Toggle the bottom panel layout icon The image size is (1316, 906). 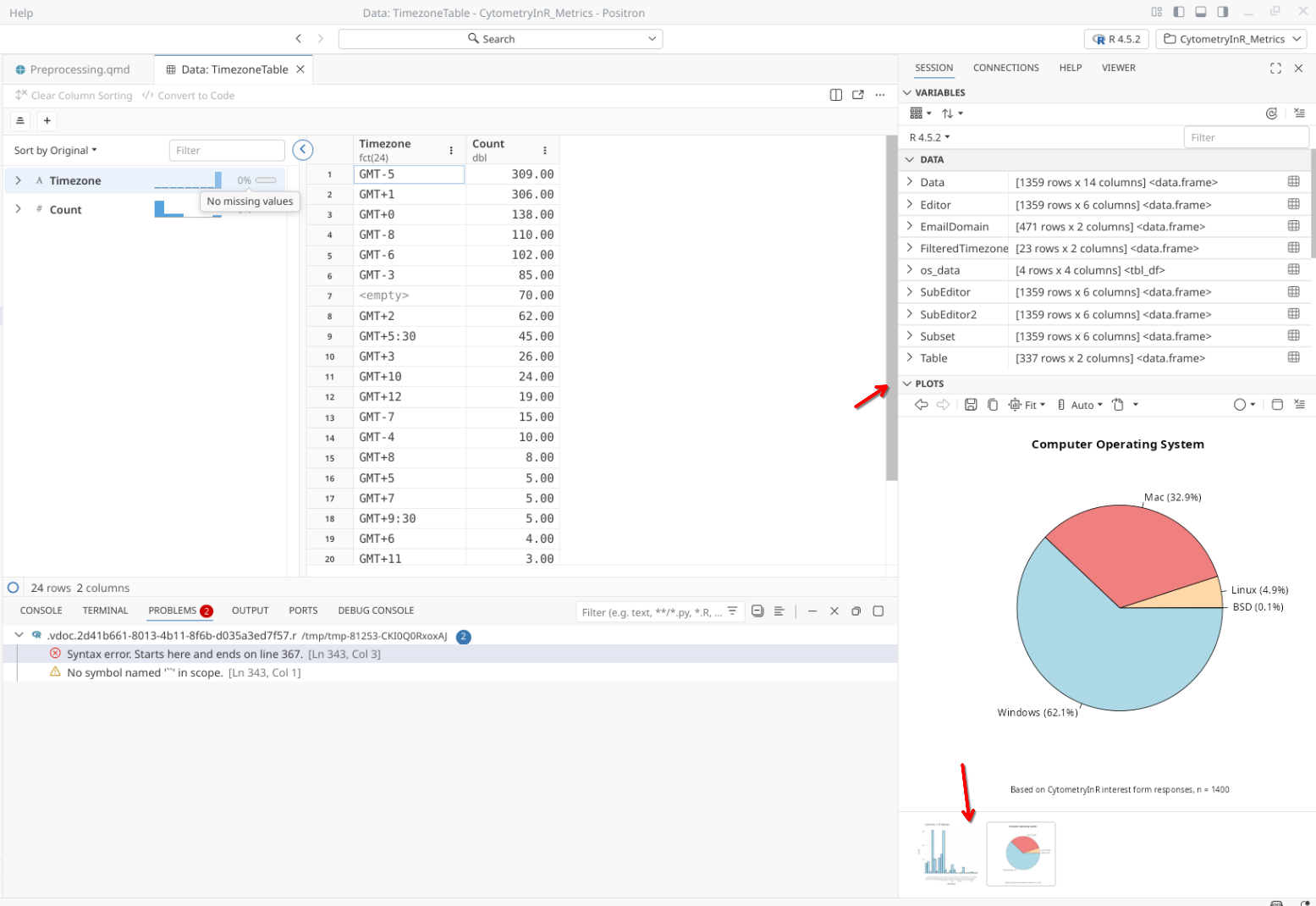click(x=1200, y=12)
